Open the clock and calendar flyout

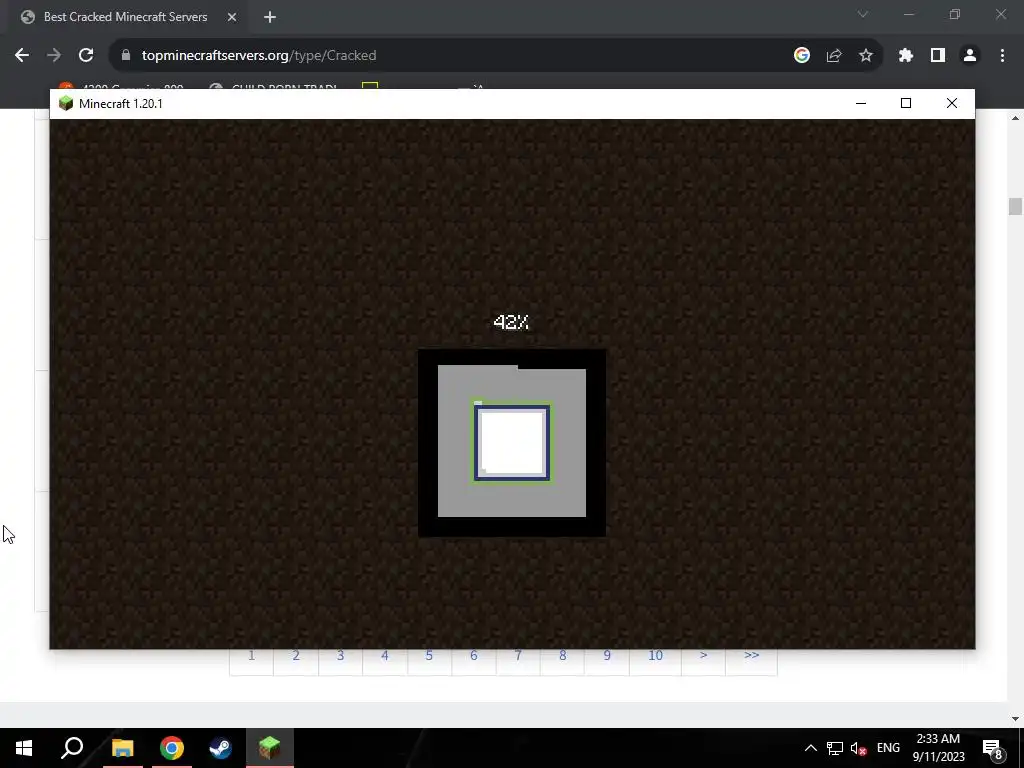pos(938,748)
